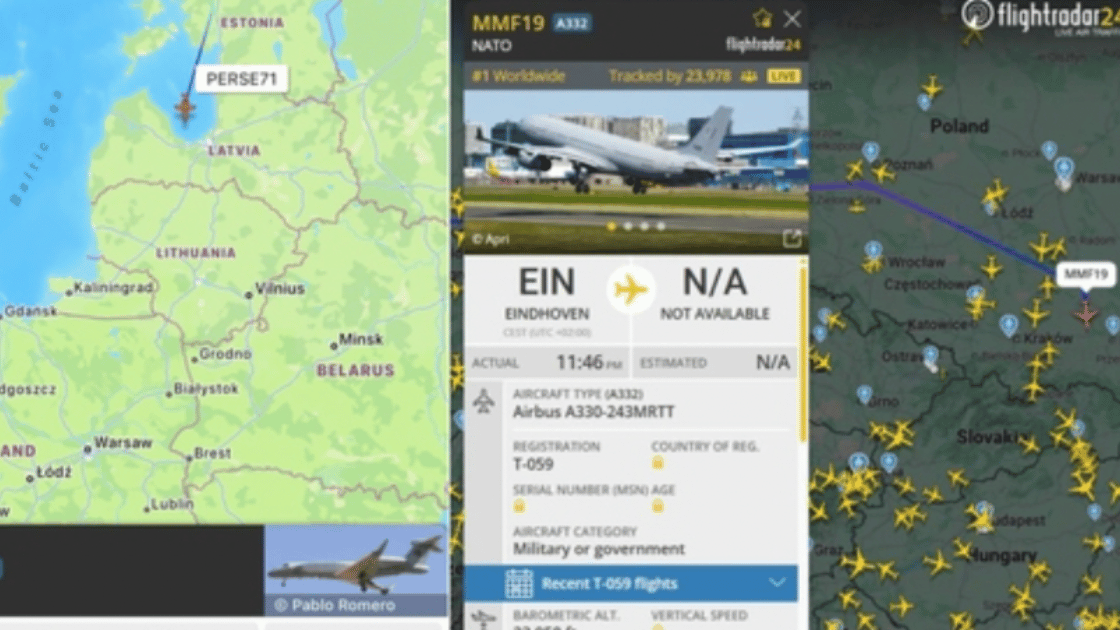The image size is (1120, 630).
Task: Click the A332 aircraft type badge
Action: [x=572, y=24]
